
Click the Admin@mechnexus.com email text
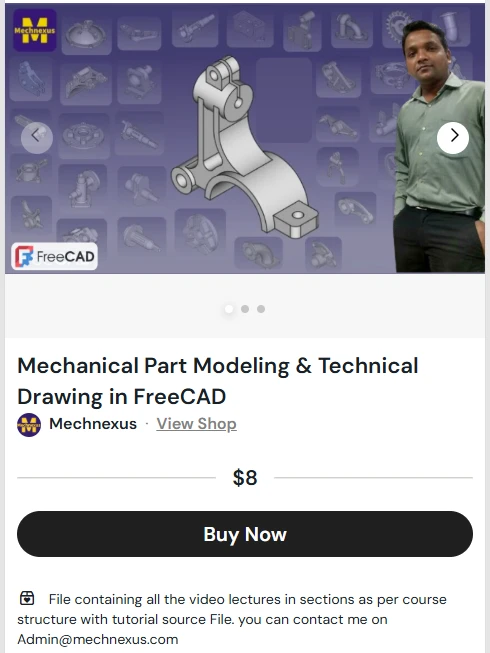(98, 639)
